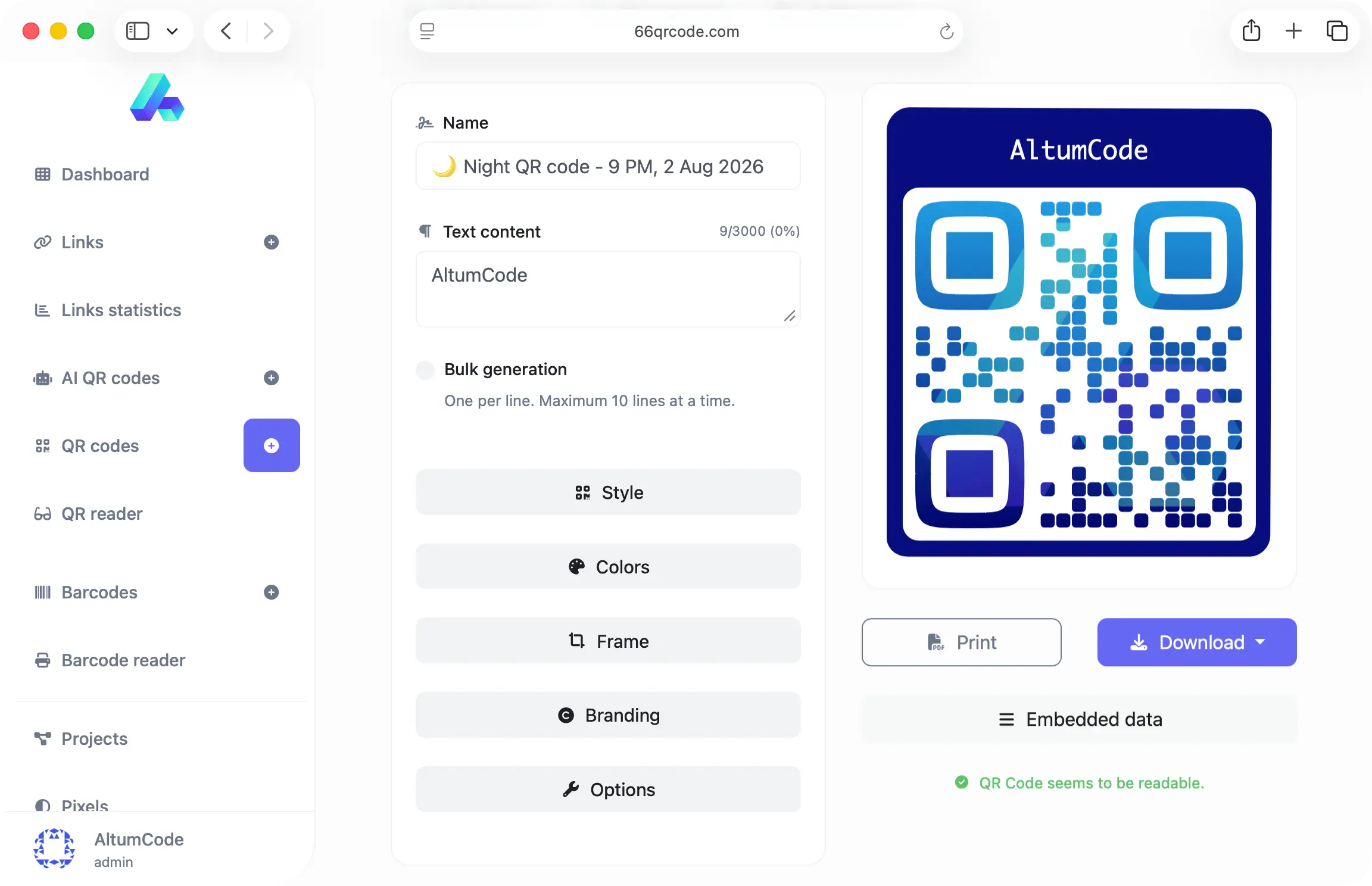Click the Safari address bar
This screenshot has height=886, width=1372.
[x=686, y=31]
